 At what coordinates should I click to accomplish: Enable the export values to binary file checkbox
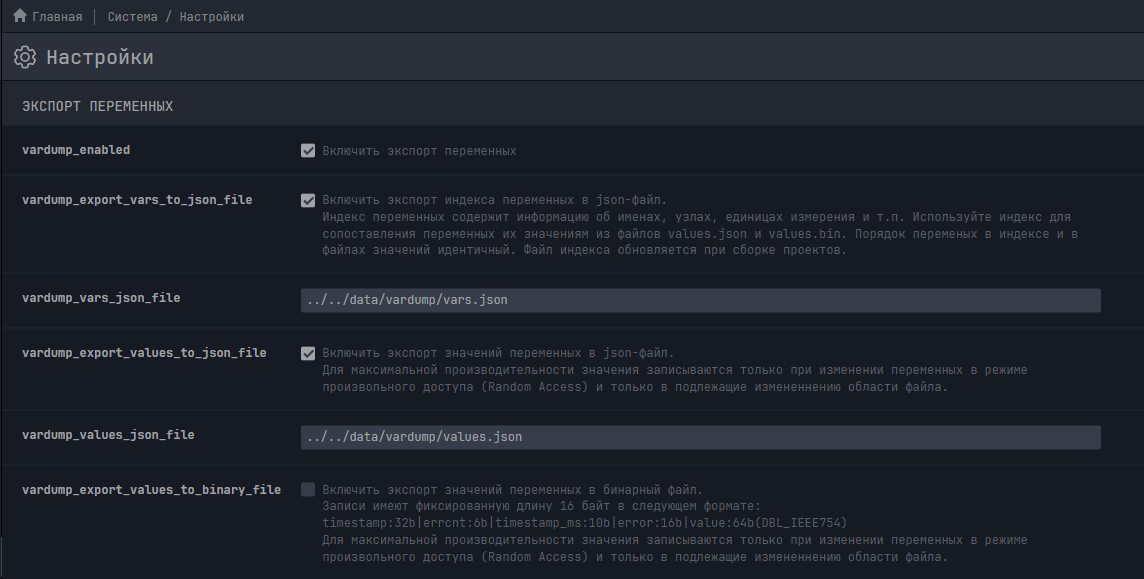[x=308, y=490]
